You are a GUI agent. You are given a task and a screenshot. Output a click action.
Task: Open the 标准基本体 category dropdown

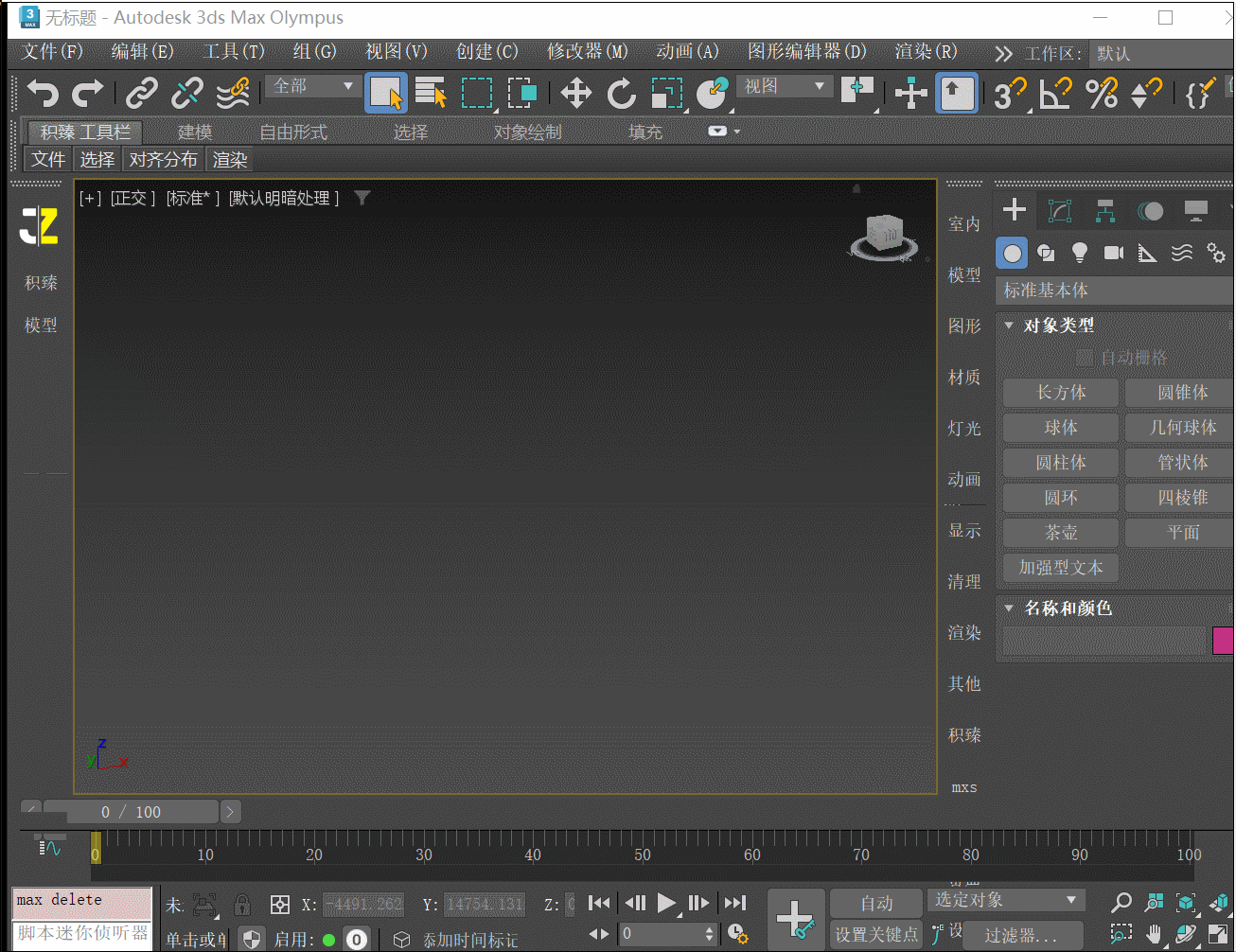point(1115,291)
